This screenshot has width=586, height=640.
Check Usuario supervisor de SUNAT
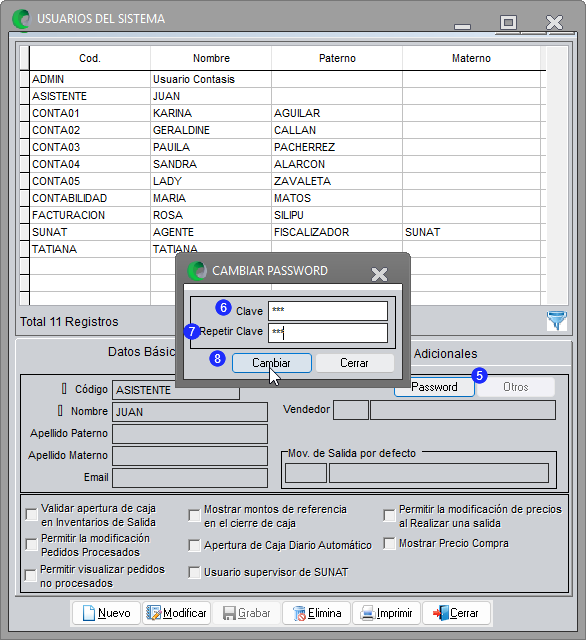[194, 572]
